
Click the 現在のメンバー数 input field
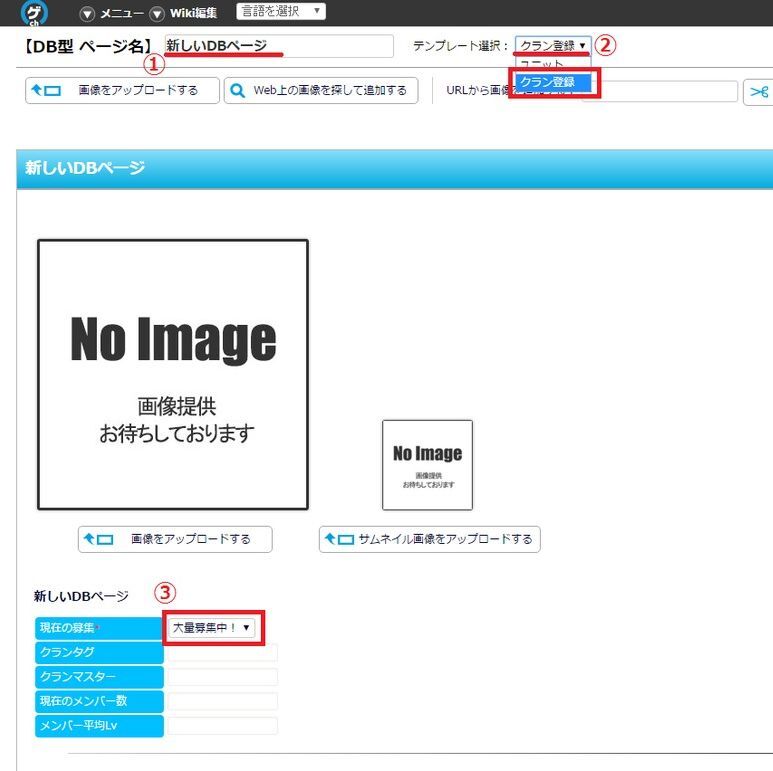point(222,701)
